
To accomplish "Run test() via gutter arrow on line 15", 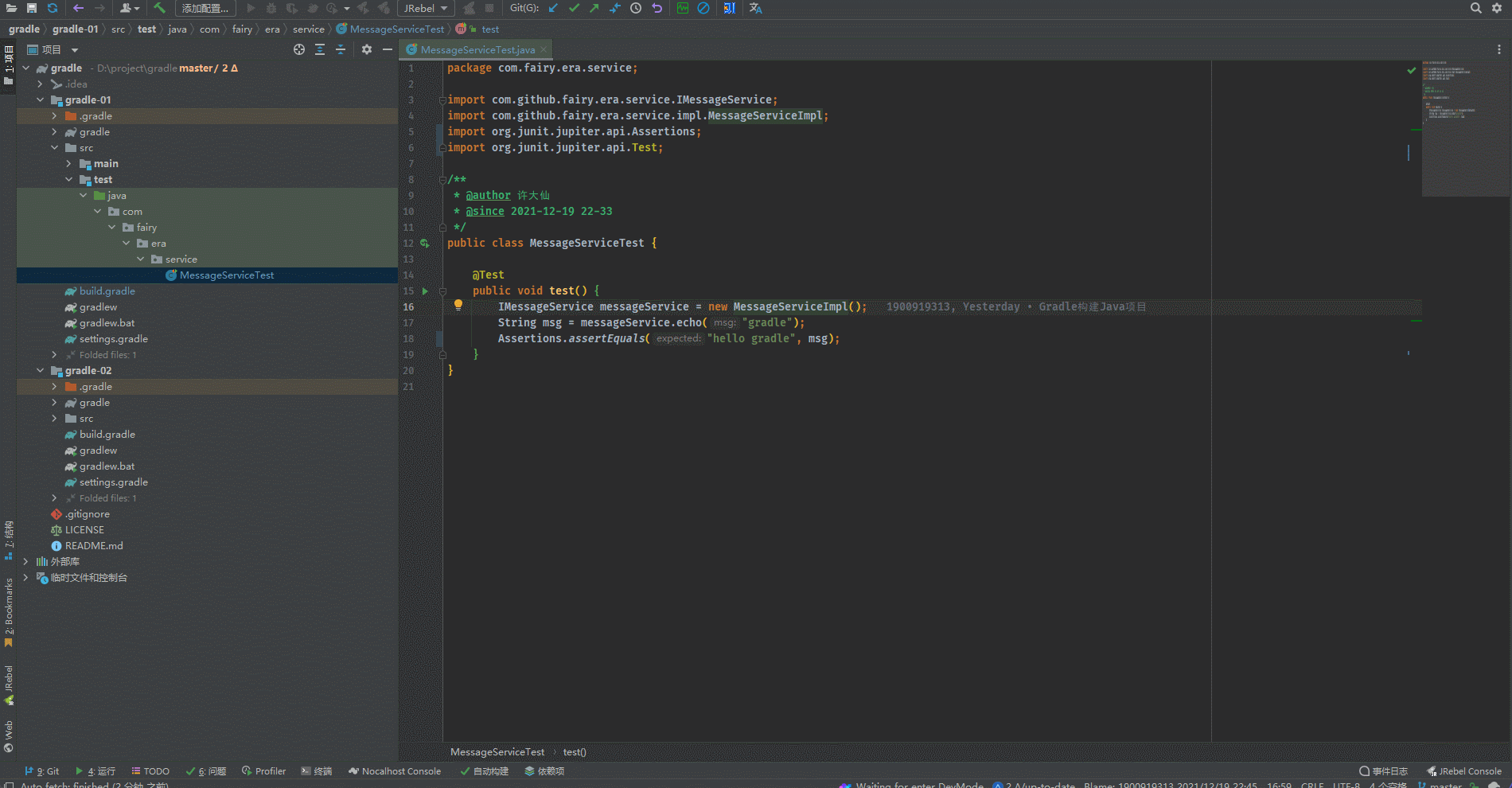I will (x=425, y=291).
